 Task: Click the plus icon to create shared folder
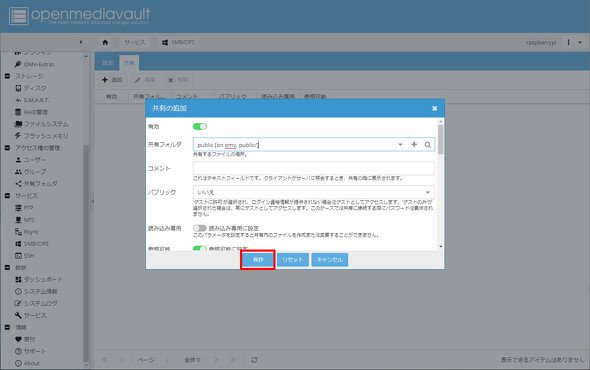tap(414, 144)
